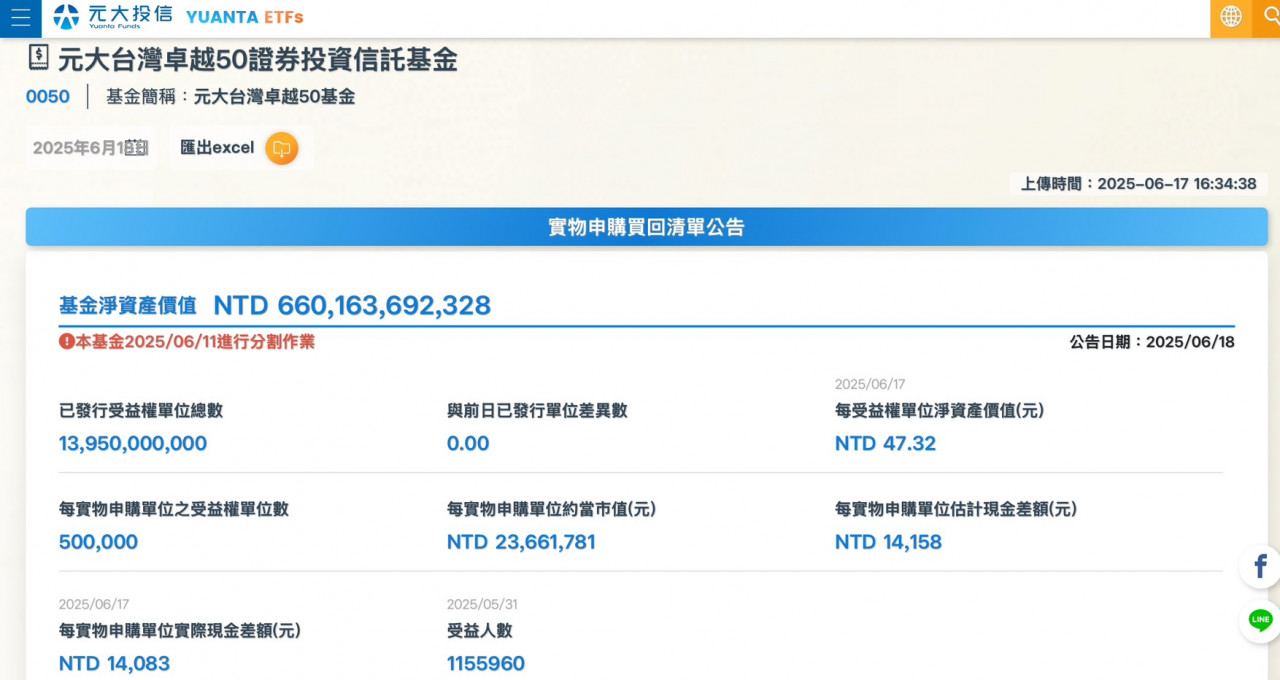The width and height of the screenshot is (1280, 680).
Task: Click the 每受益權單位淨資產價值(元) label
Action: point(939,411)
